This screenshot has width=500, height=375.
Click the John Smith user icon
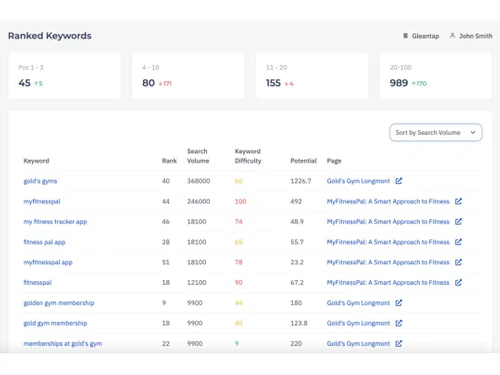(x=452, y=36)
